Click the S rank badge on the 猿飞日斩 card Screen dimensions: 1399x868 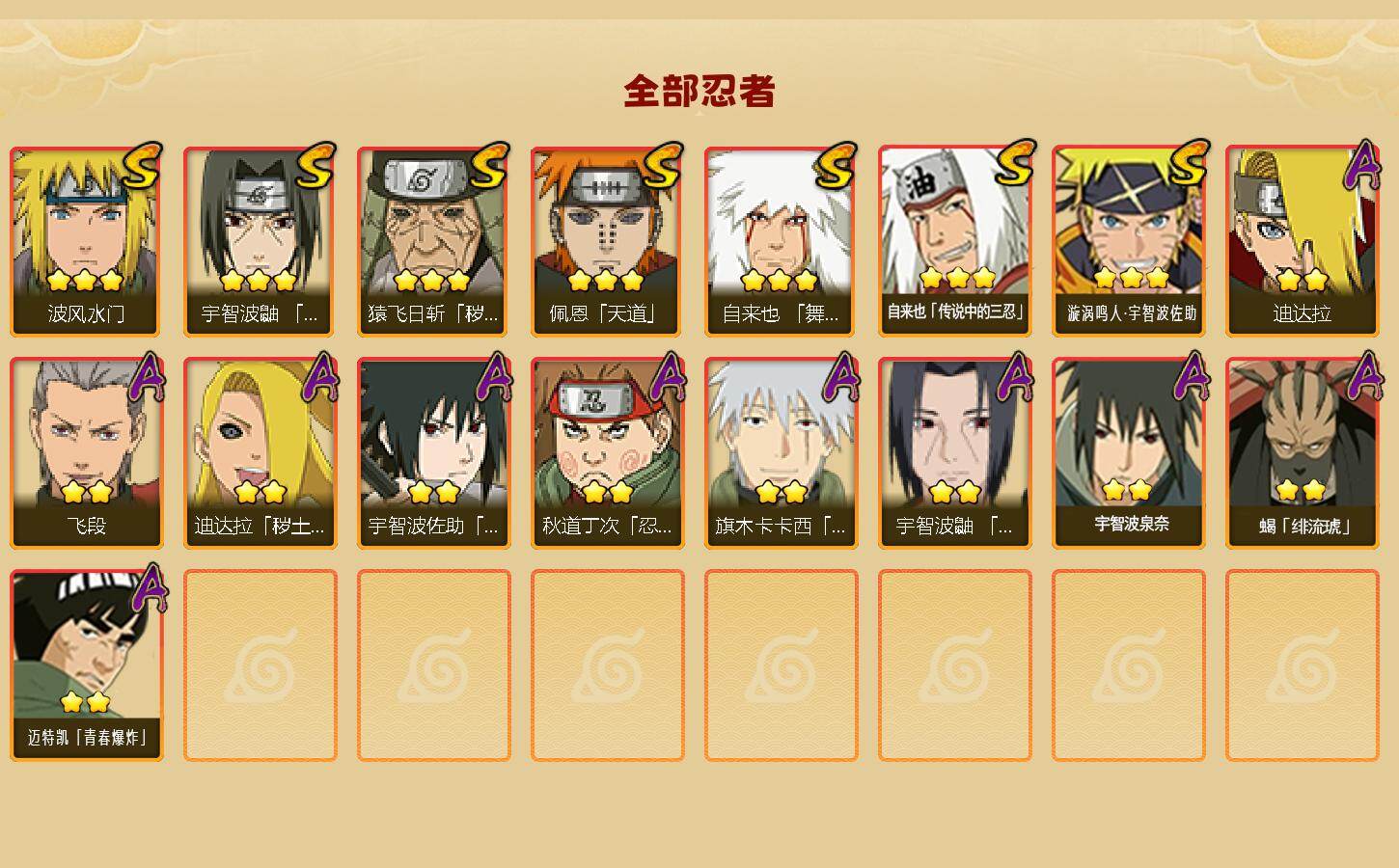tap(488, 168)
